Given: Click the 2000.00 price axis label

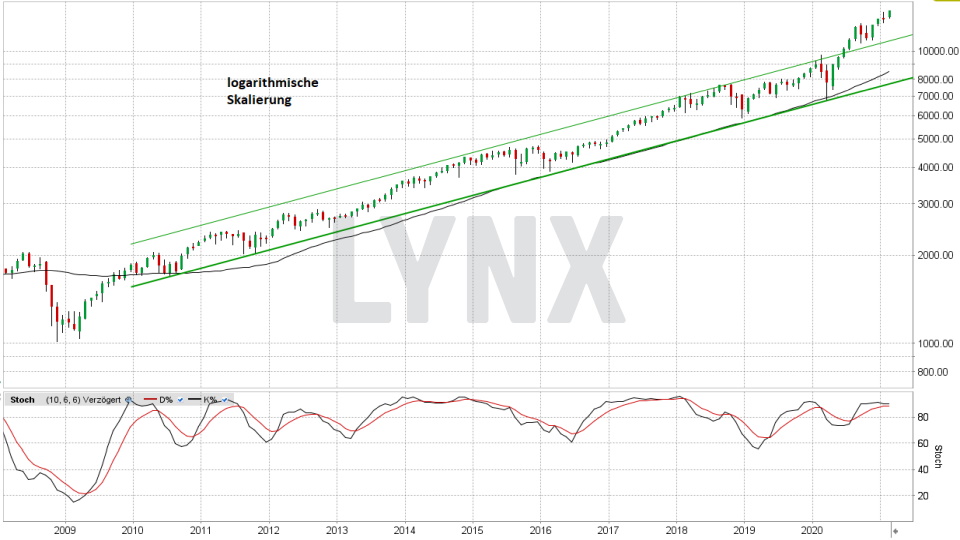Looking at the screenshot, I should coord(935,255).
